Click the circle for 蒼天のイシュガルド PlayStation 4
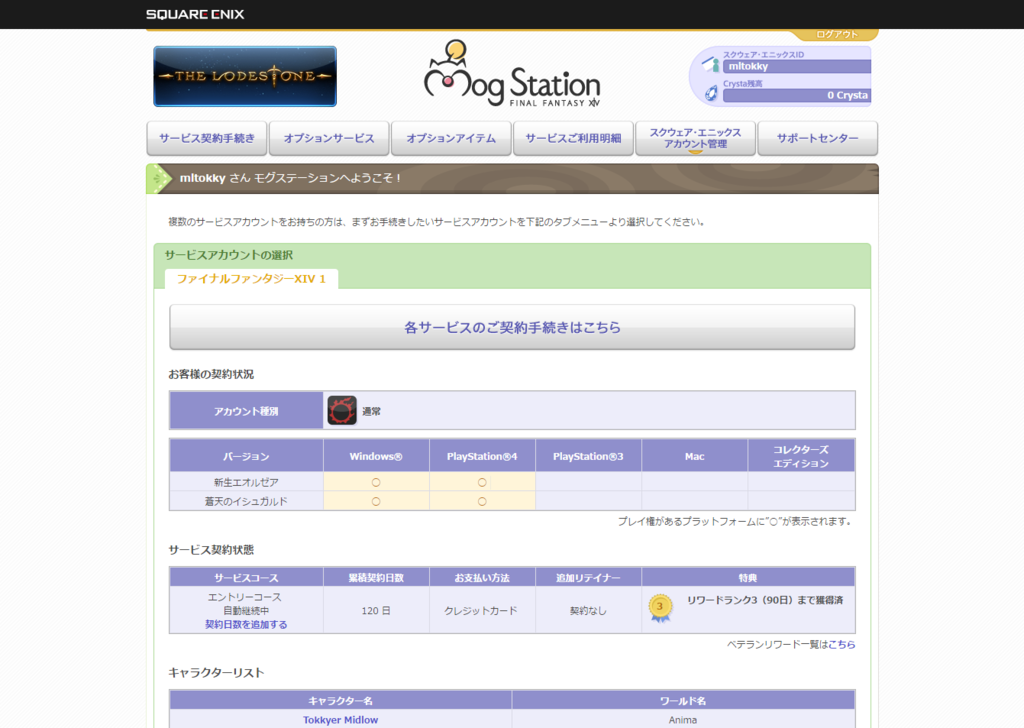Image resolution: width=1024 pixels, height=728 pixels. [x=482, y=501]
